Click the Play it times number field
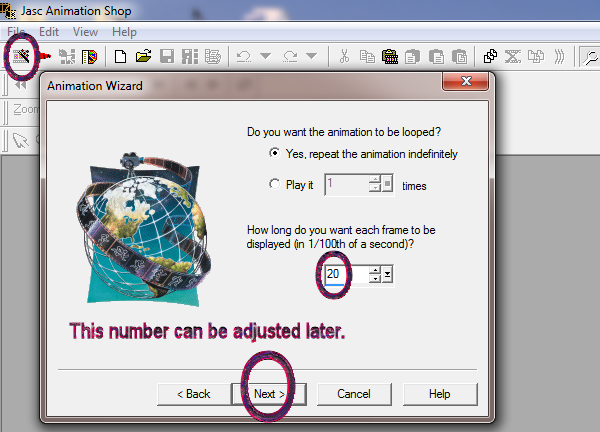This screenshot has height=432, width=600. click(x=347, y=184)
